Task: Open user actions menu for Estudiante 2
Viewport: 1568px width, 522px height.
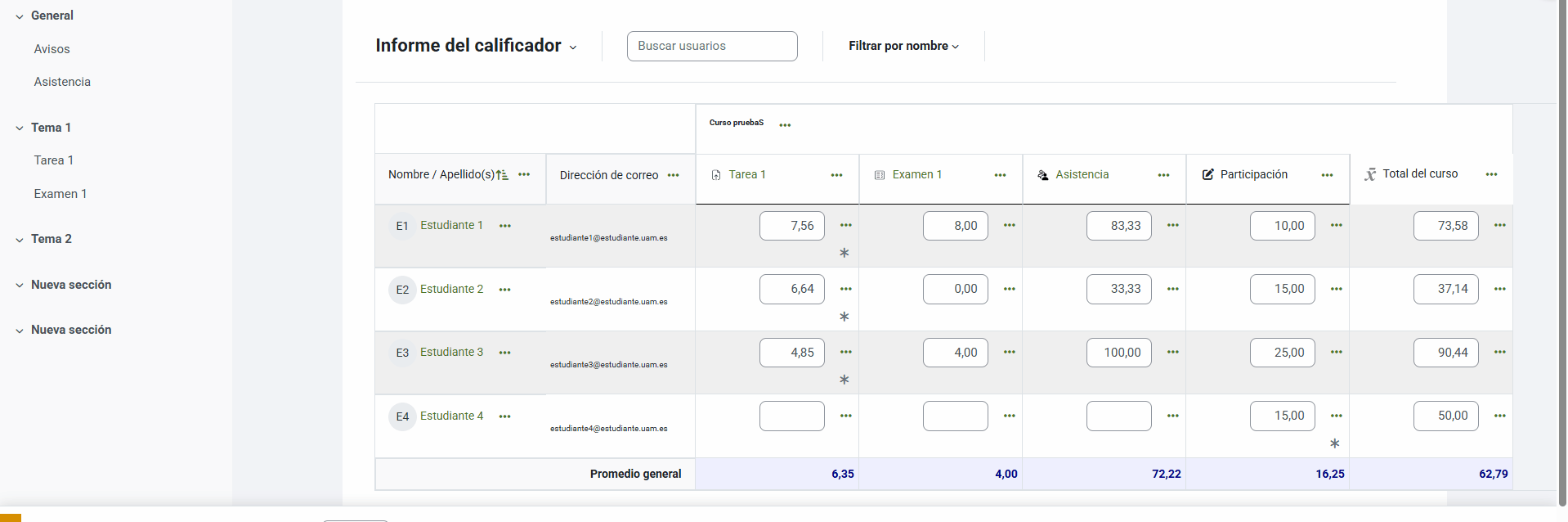Action: pyautogui.click(x=505, y=290)
